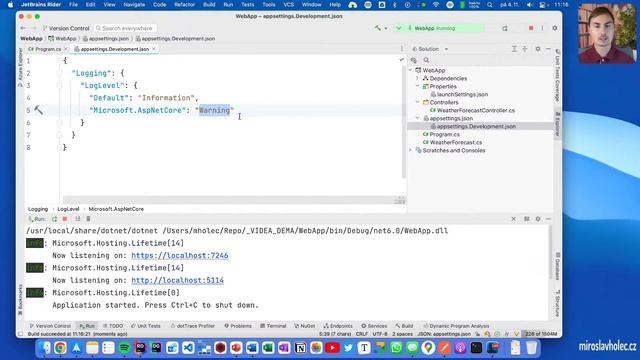Open Run panel settings gear

point(538,219)
